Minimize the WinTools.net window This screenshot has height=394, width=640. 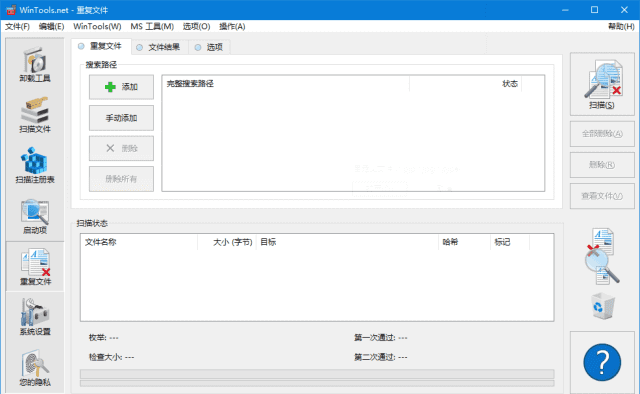(565, 10)
